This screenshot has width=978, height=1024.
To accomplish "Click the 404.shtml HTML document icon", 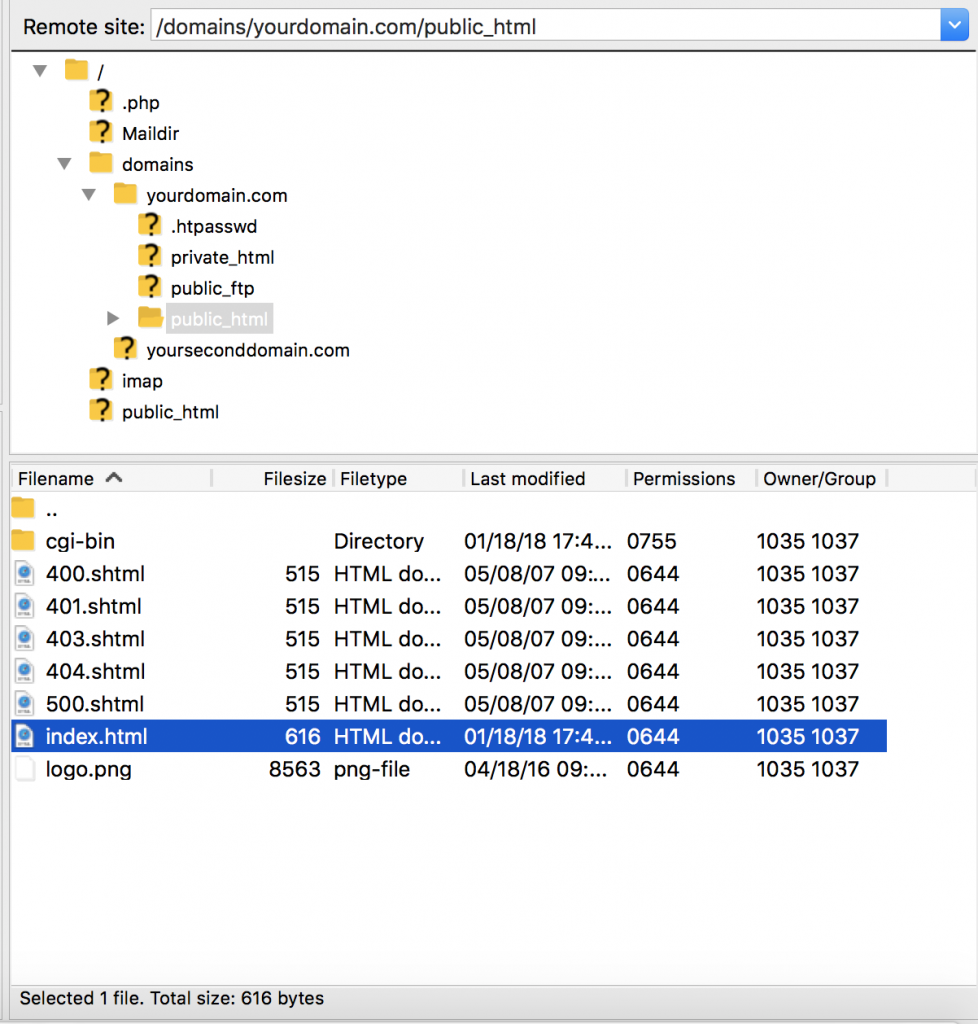I will (x=25, y=671).
